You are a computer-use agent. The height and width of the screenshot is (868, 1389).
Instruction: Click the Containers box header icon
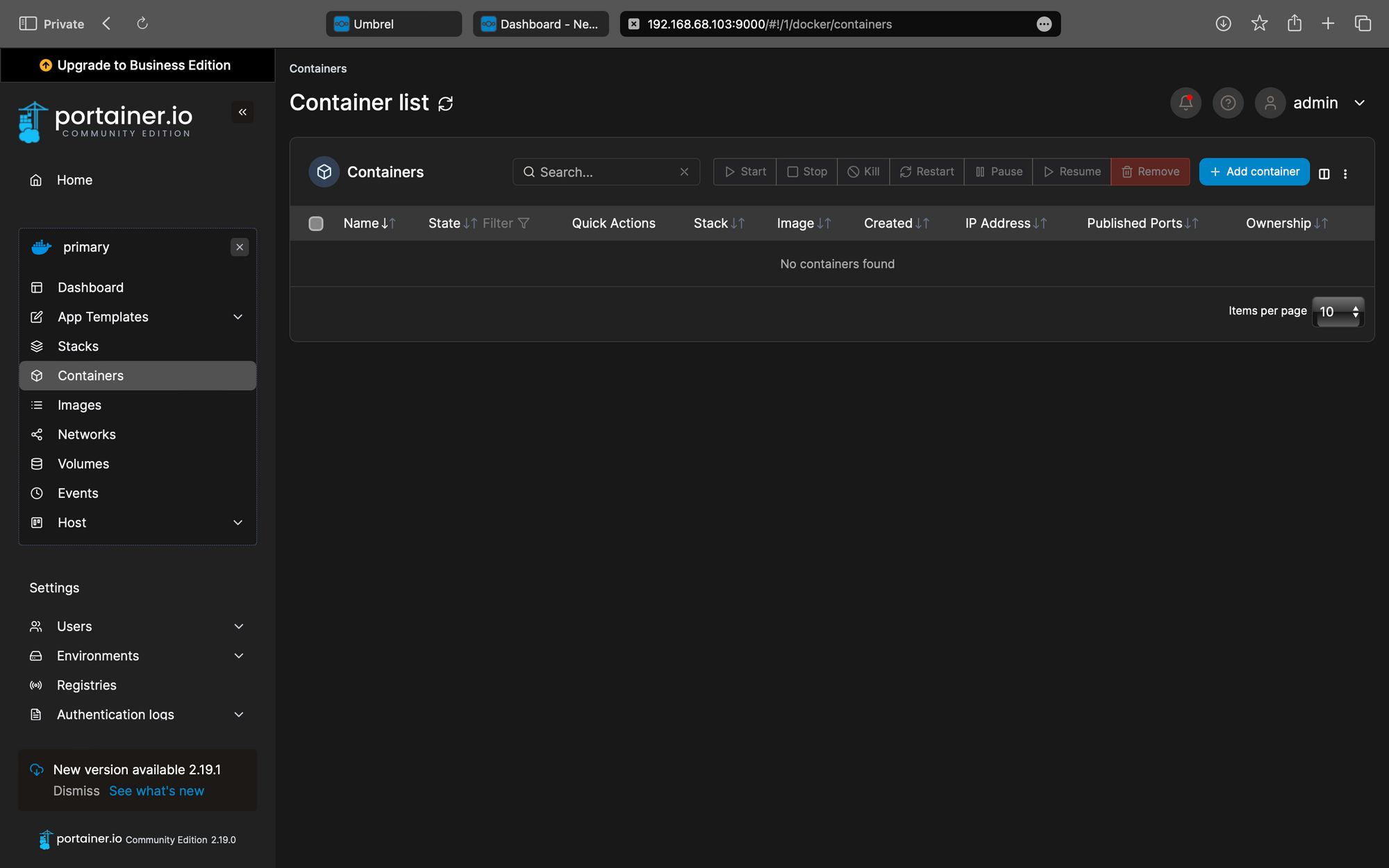(324, 172)
